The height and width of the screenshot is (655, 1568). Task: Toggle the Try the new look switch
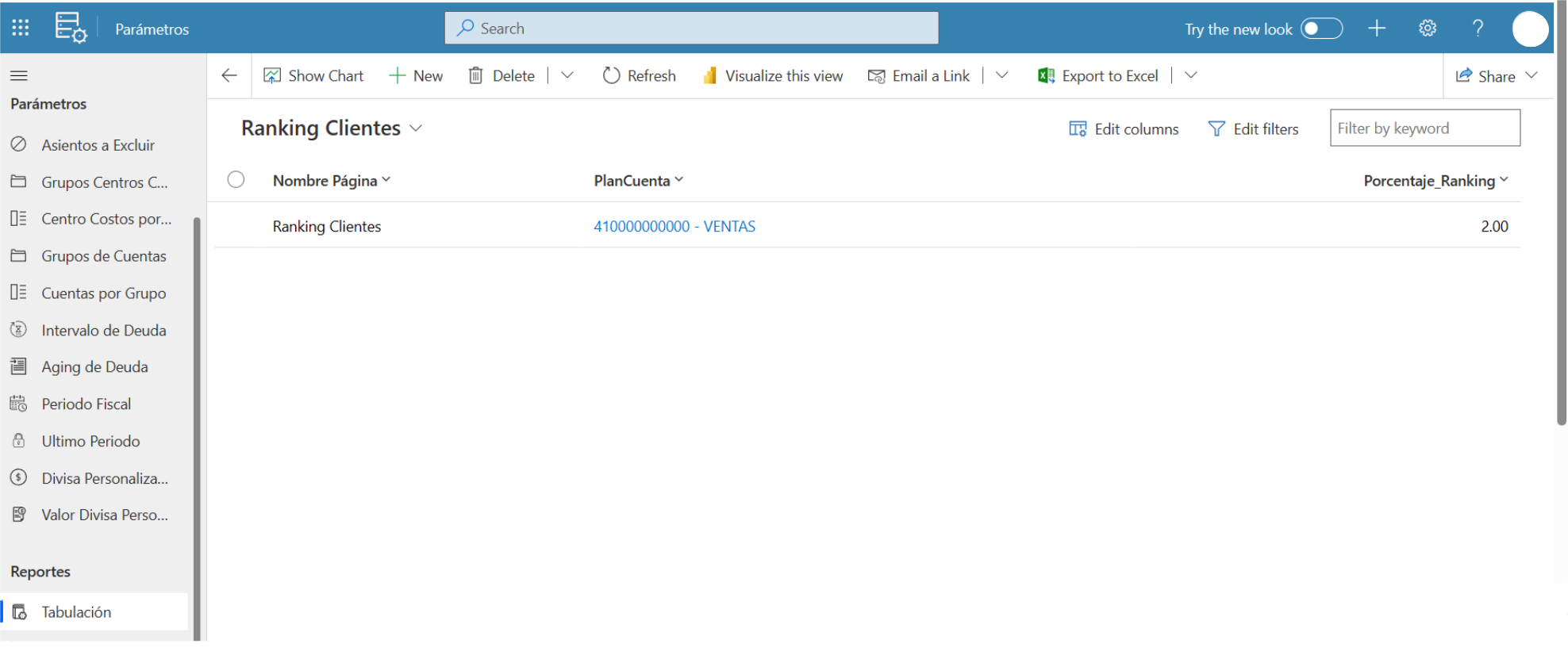click(x=1321, y=29)
